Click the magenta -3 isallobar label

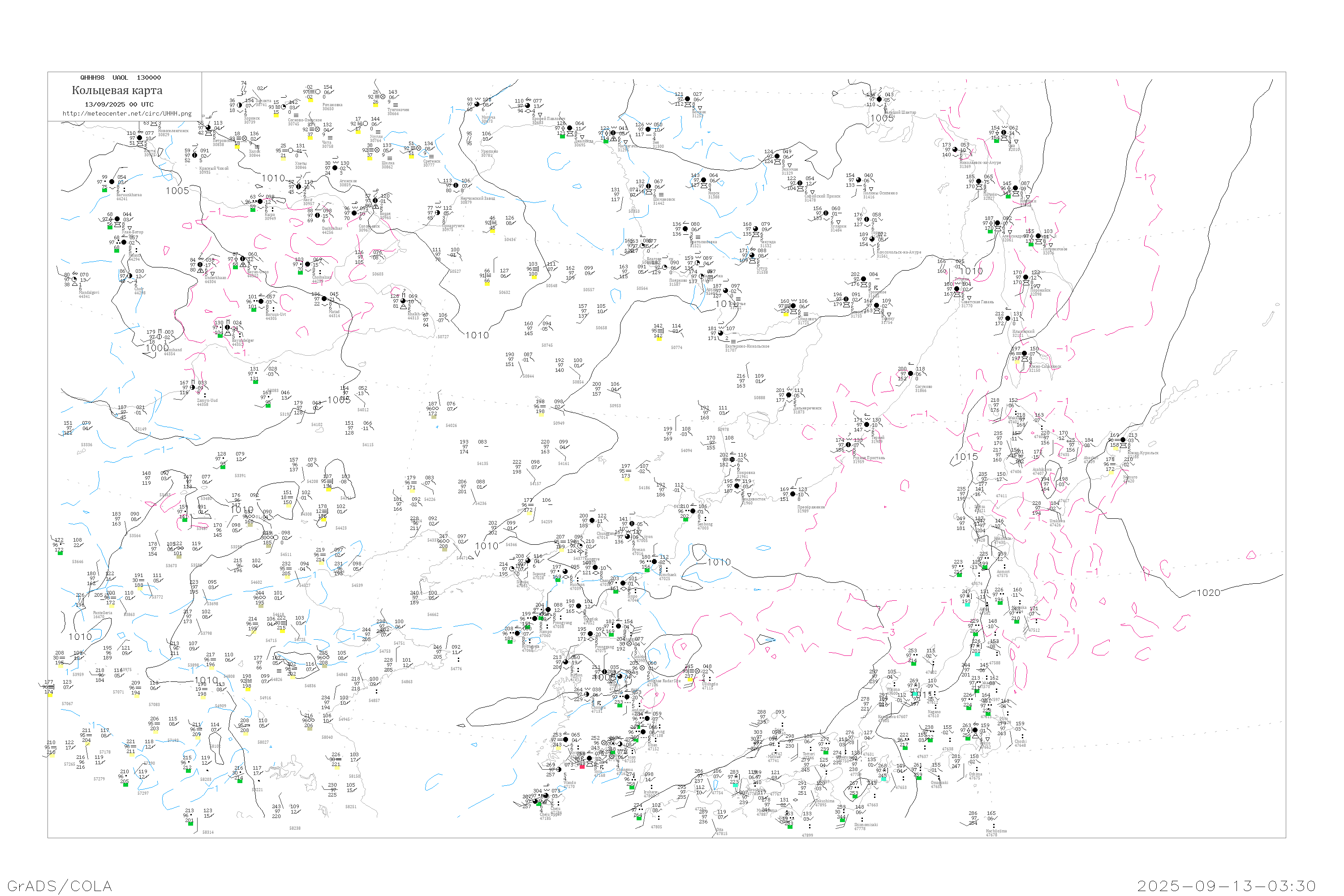click(x=888, y=632)
